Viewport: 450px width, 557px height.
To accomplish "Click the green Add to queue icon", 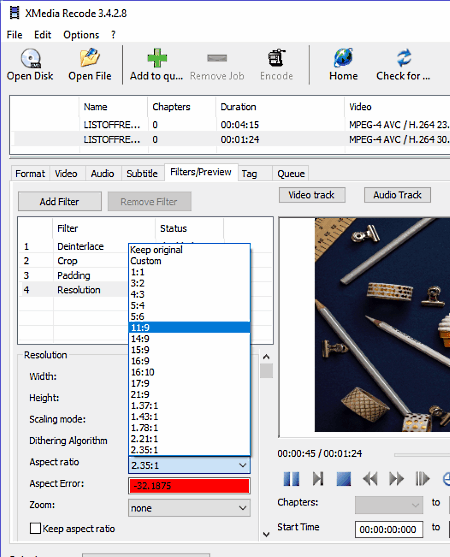I will click(x=157, y=58).
